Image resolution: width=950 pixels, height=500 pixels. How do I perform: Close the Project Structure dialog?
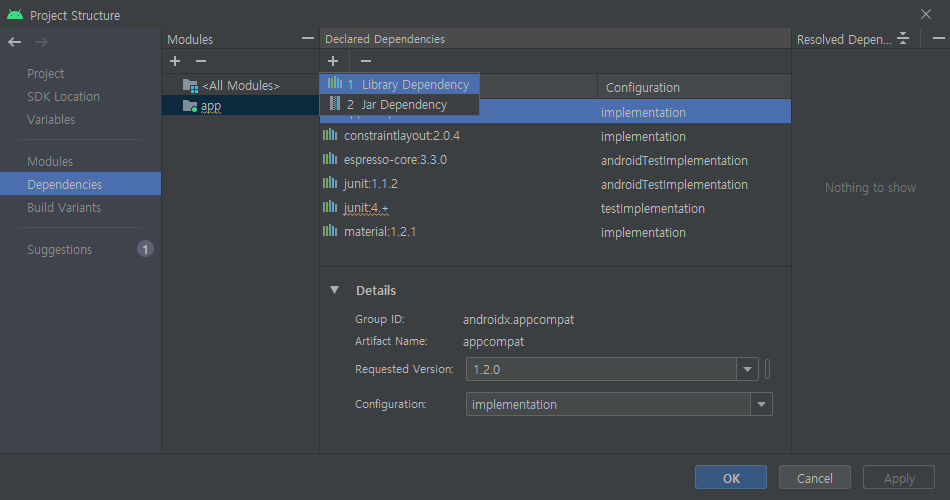pyautogui.click(x=926, y=14)
